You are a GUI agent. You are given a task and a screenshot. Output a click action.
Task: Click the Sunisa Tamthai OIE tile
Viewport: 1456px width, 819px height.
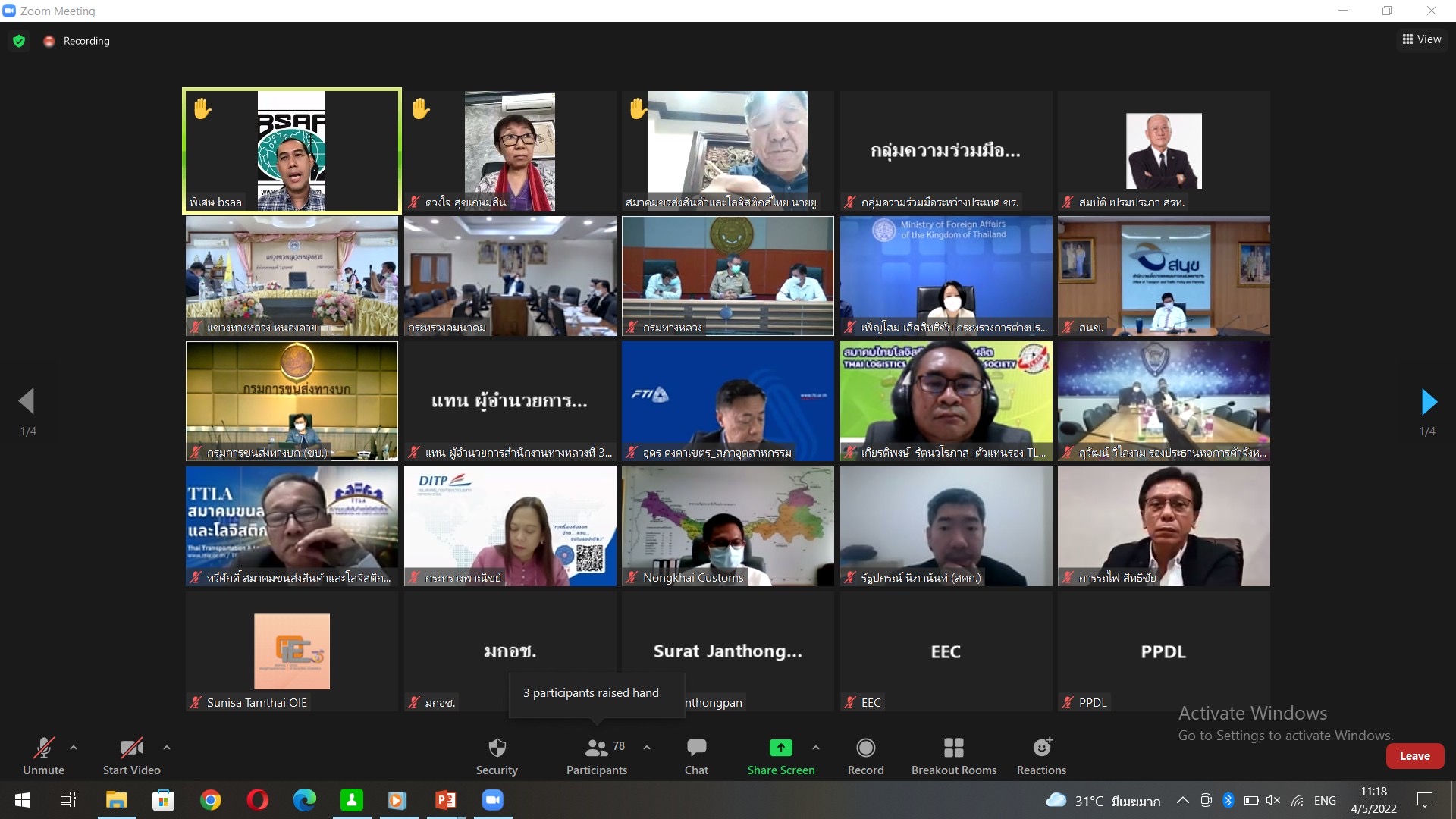click(292, 651)
